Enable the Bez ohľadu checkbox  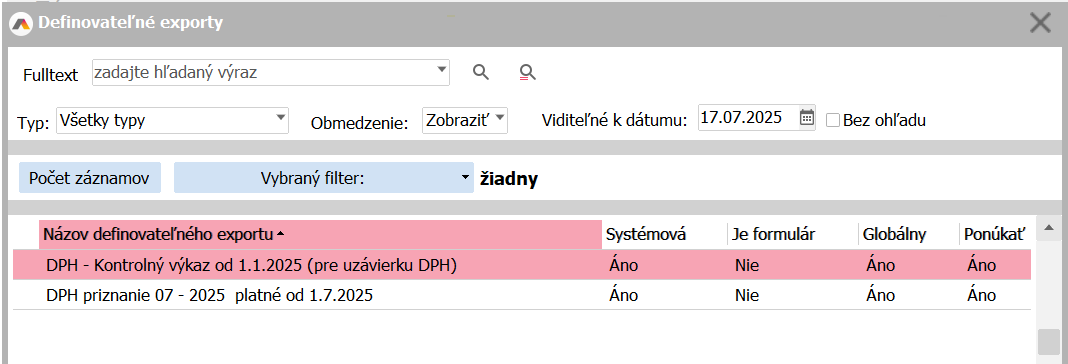(832, 120)
